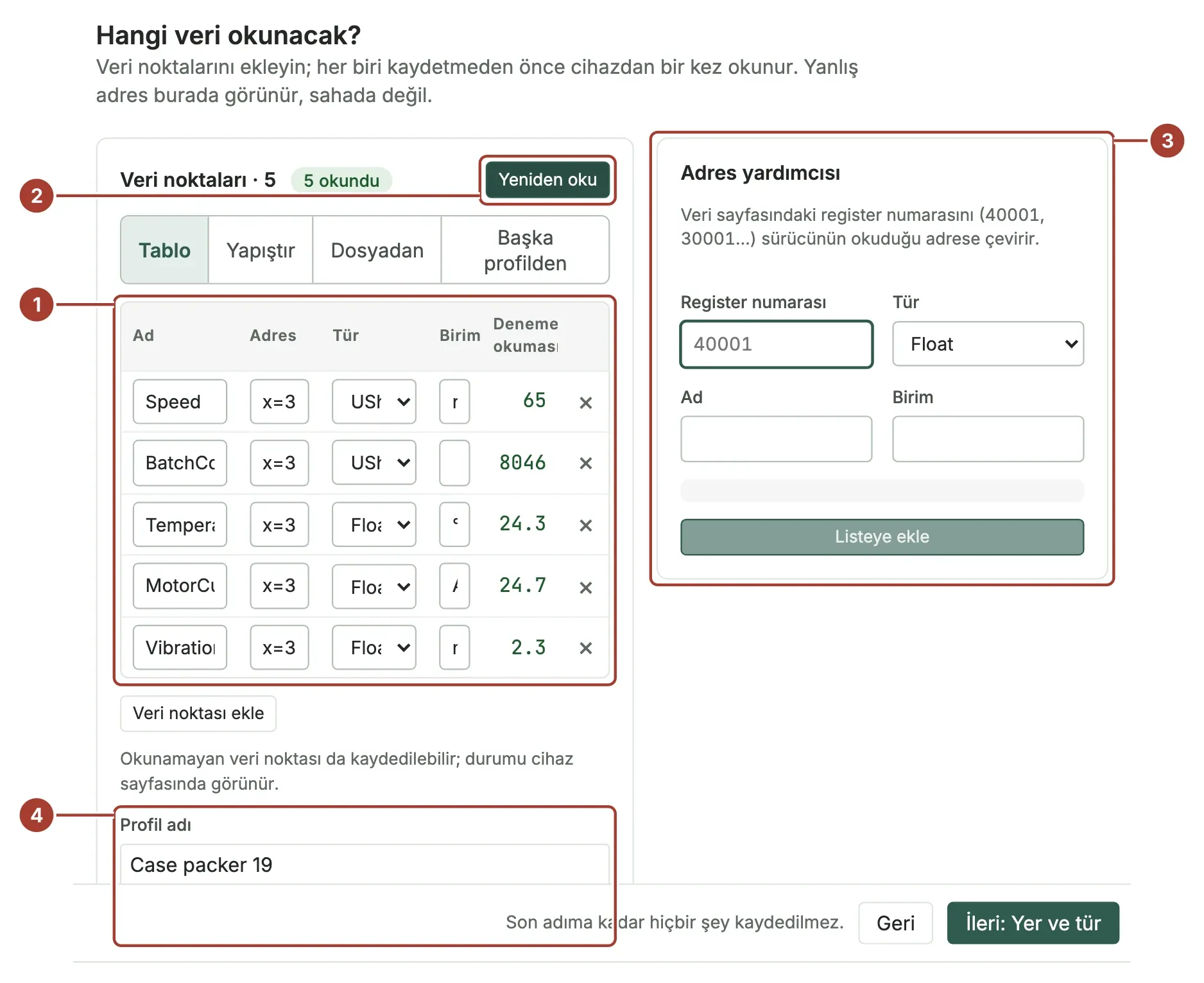This screenshot has height=983, width=1204.
Task: Edit the unit field of BatchCo row
Action: click(x=454, y=463)
